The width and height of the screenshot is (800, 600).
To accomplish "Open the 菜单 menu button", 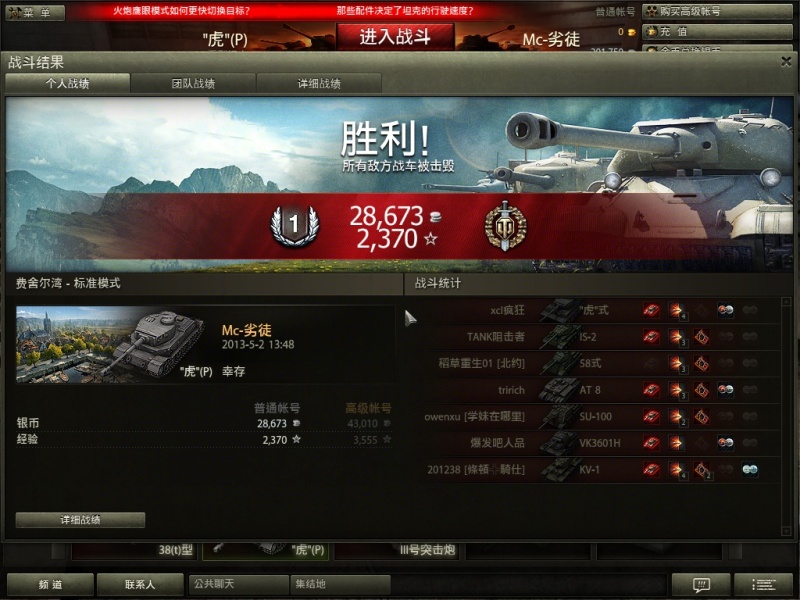I will 35,13.
